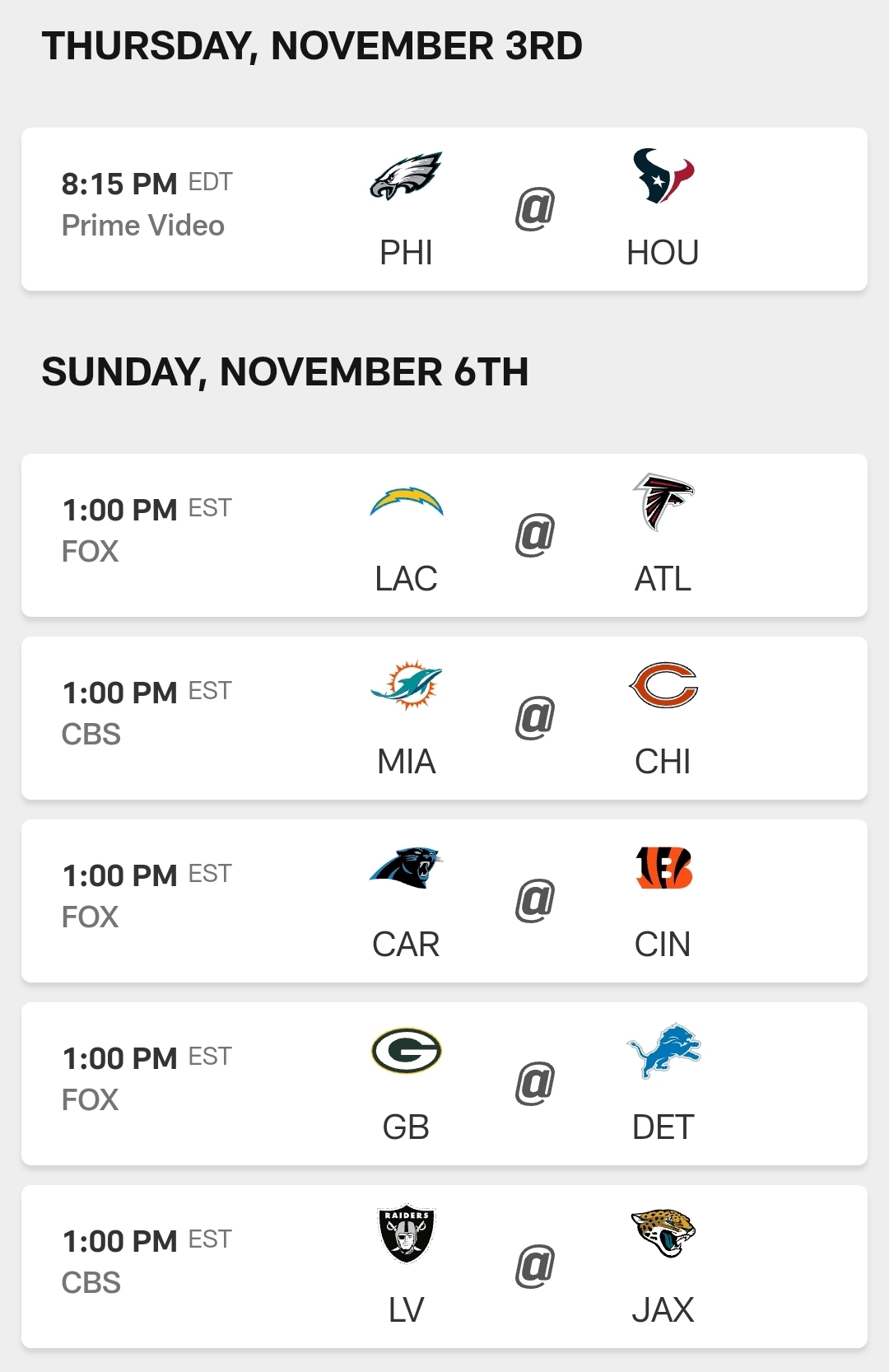Select the Carolina Panthers logo
This screenshot has width=889, height=1372.
tap(406, 867)
